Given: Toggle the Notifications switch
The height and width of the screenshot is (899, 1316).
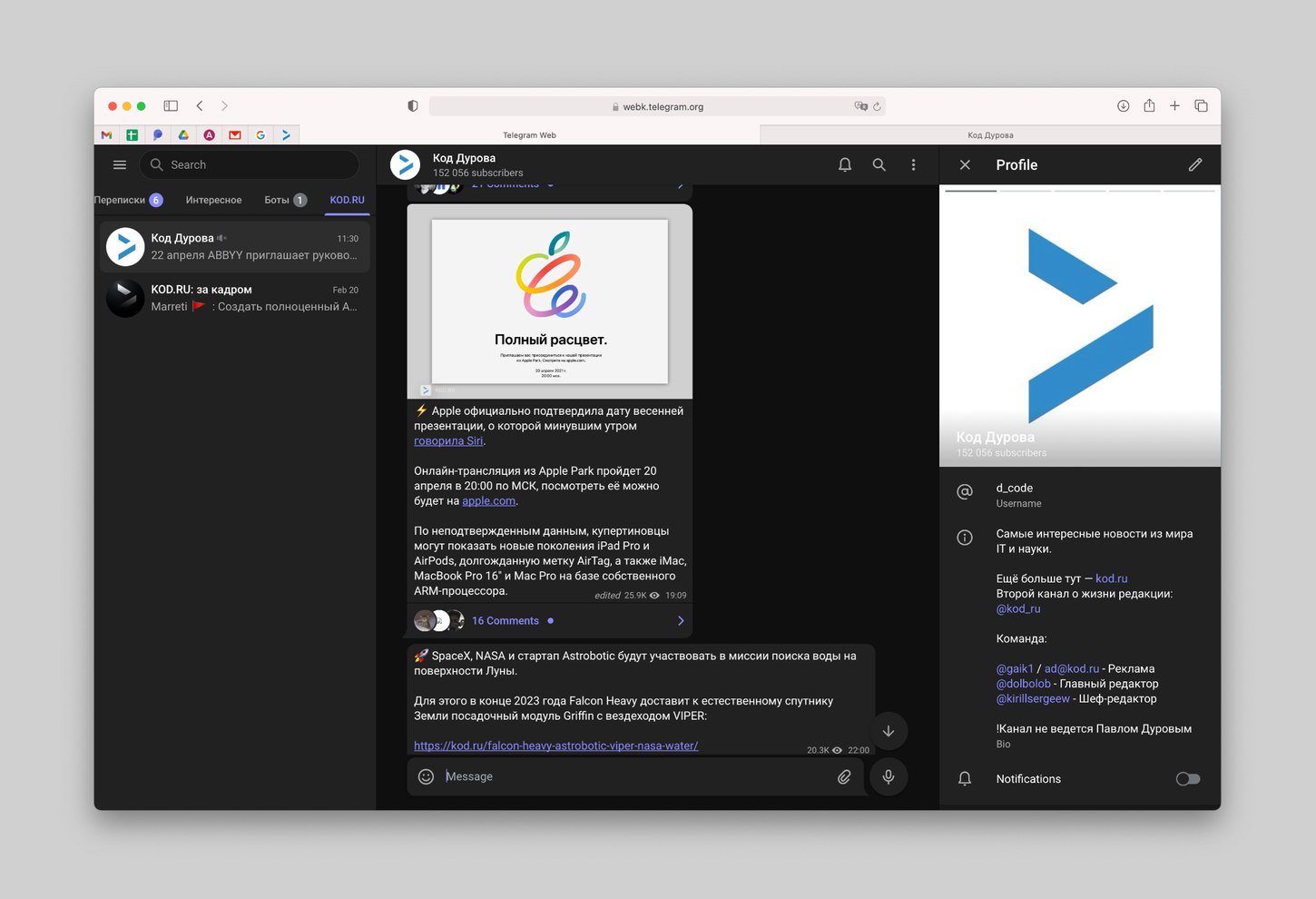Looking at the screenshot, I should click(x=1188, y=779).
